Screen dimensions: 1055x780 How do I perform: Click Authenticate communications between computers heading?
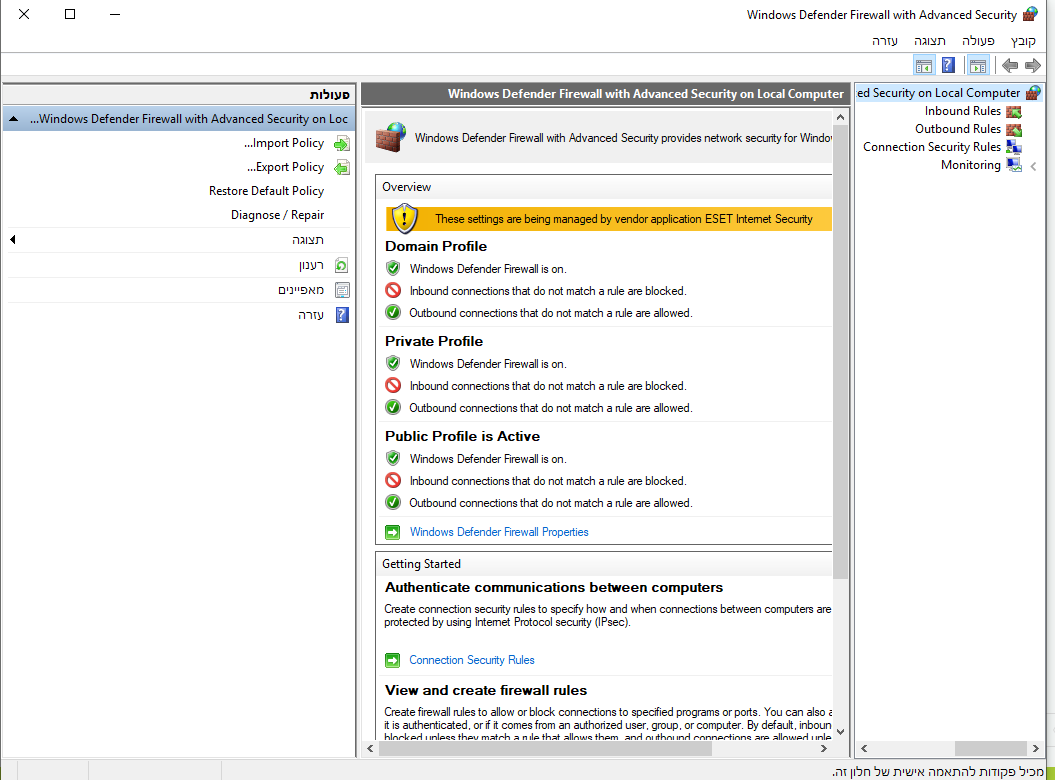(554, 588)
